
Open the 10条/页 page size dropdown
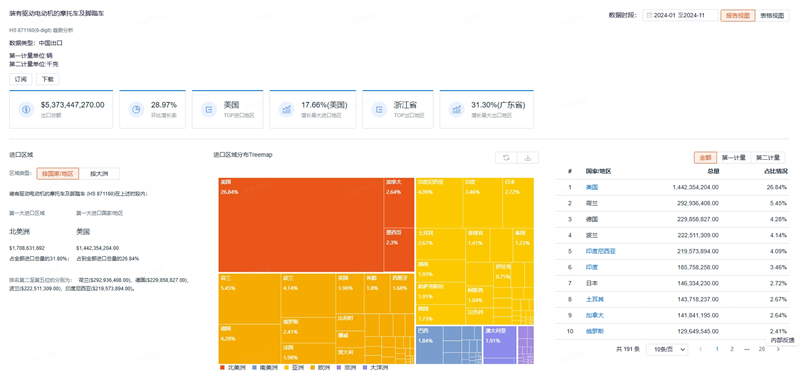667,349
